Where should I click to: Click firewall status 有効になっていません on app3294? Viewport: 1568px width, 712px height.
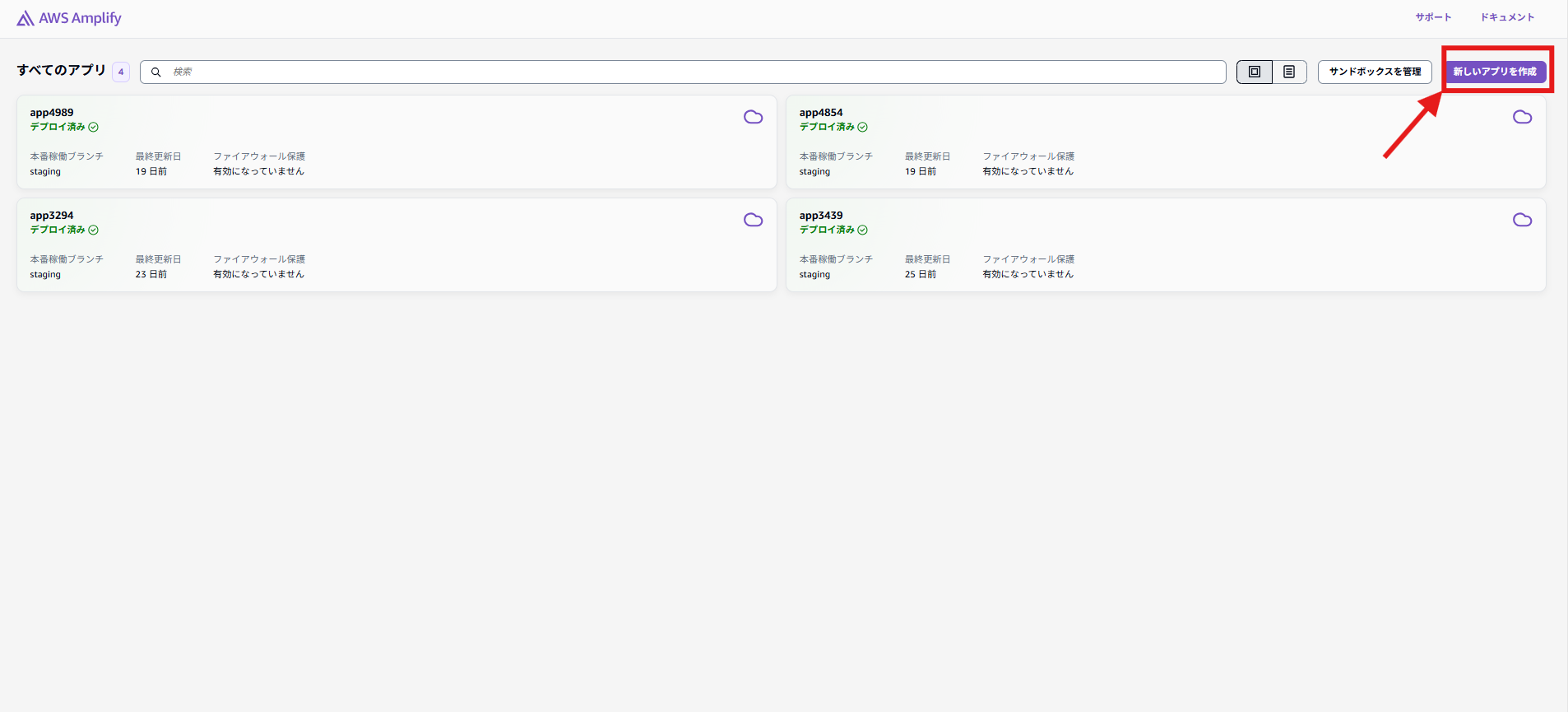[259, 275]
